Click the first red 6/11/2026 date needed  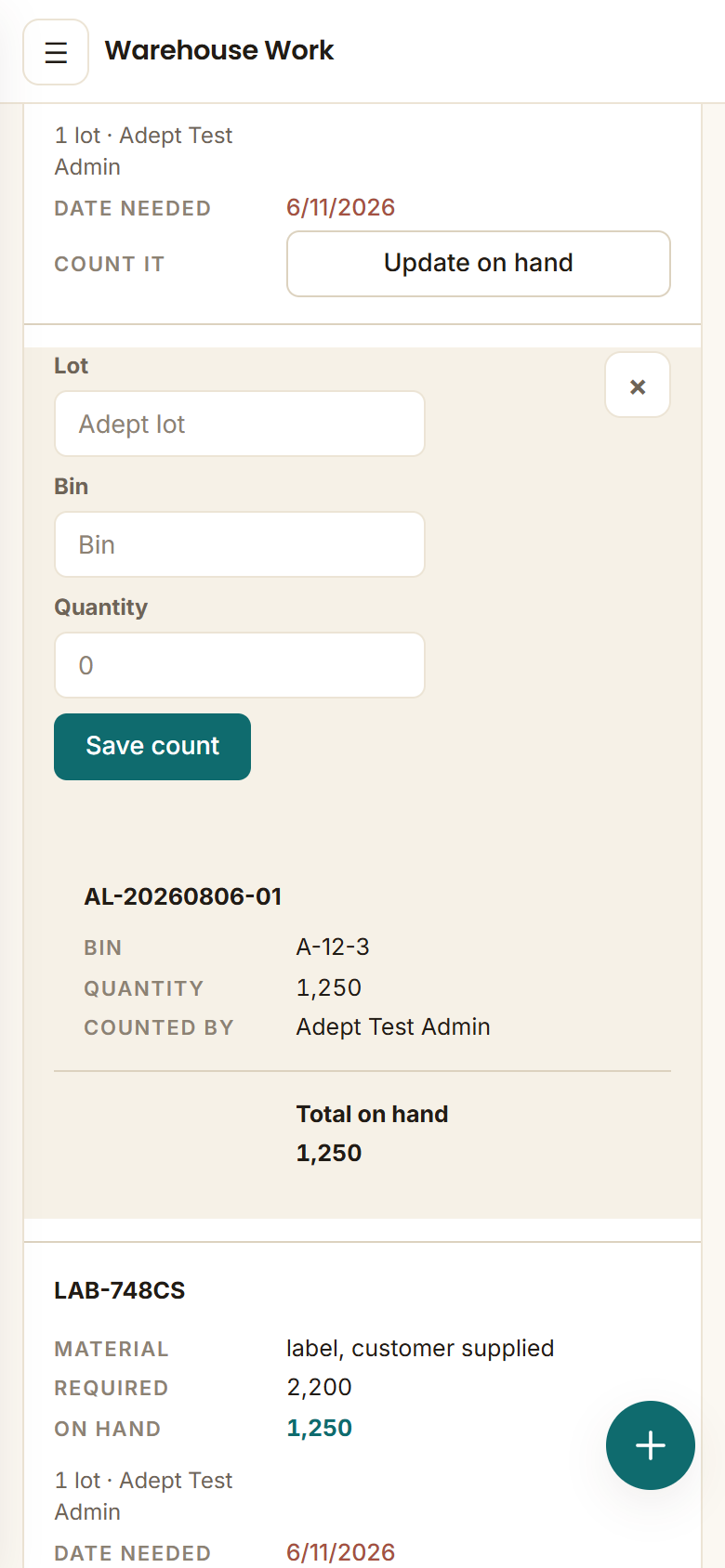tap(341, 207)
